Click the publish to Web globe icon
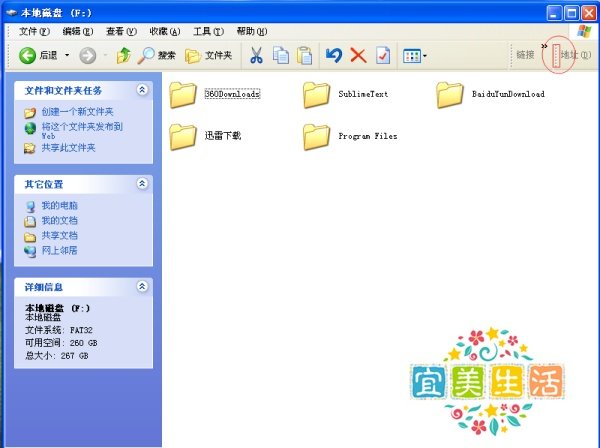This screenshot has width=600, height=448. click(x=30, y=128)
